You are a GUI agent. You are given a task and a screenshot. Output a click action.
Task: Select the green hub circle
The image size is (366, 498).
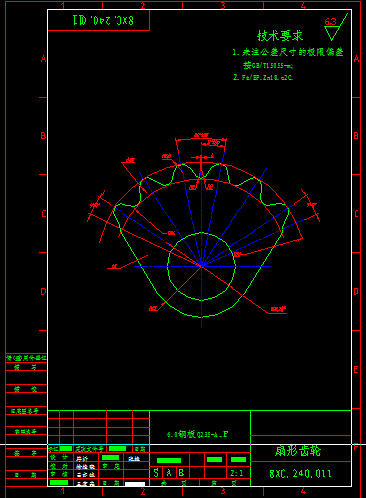pyautogui.click(x=201, y=266)
